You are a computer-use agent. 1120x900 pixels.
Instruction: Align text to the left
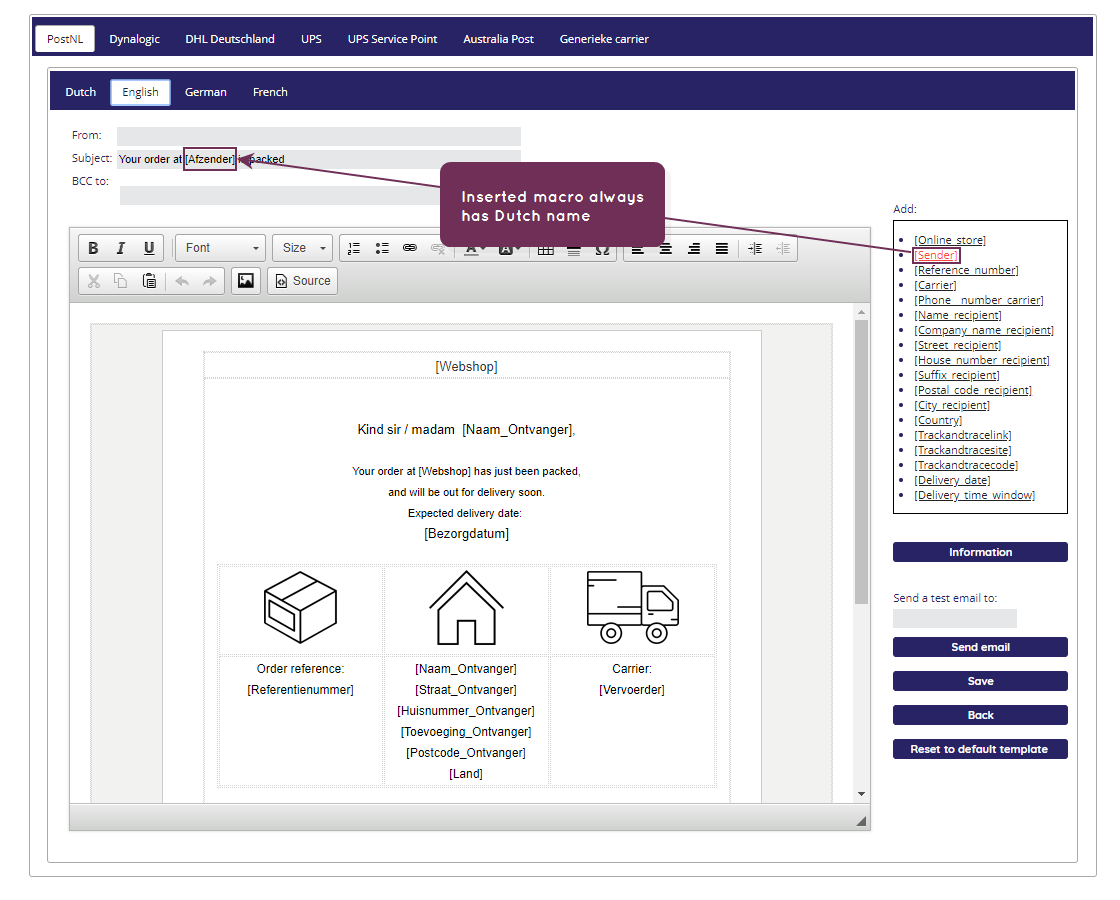(x=638, y=249)
